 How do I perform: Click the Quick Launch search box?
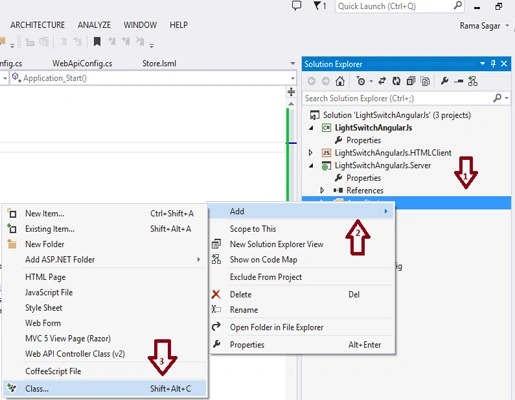pyautogui.click(x=399, y=6)
